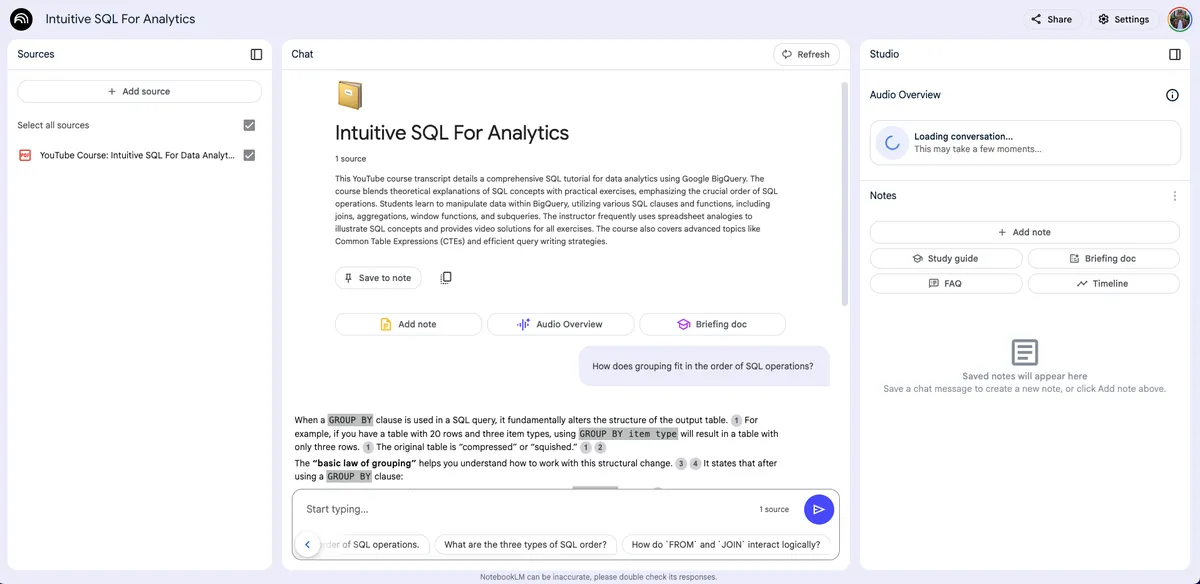Select suggestion about FROM and JOIN interaction
Image resolution: width=1200 pixels, height=584 pixels.
725,545
